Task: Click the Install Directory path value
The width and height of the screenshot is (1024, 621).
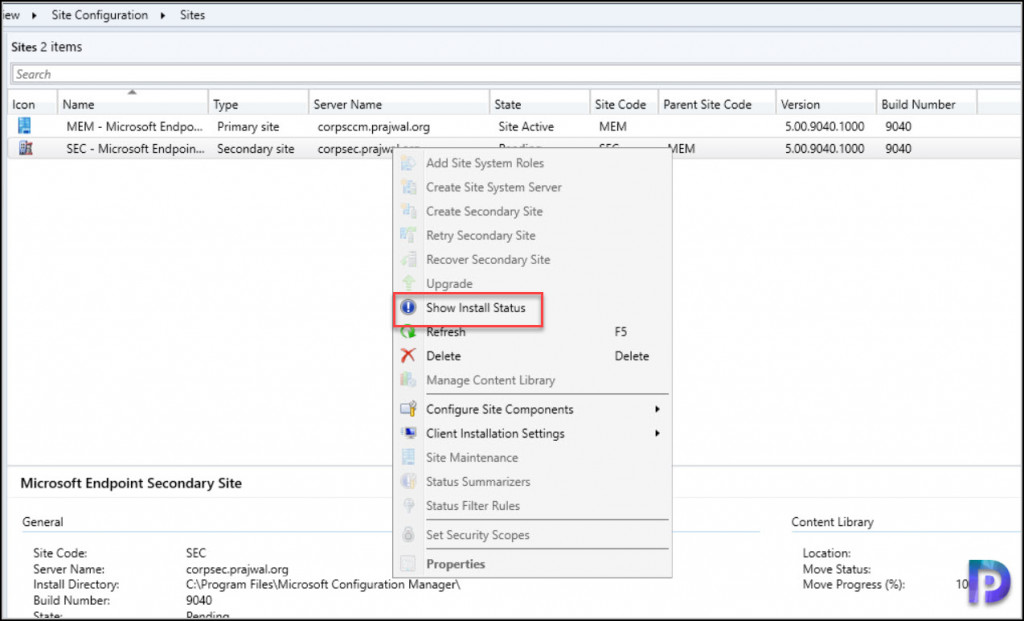Action: click(323, 584)
